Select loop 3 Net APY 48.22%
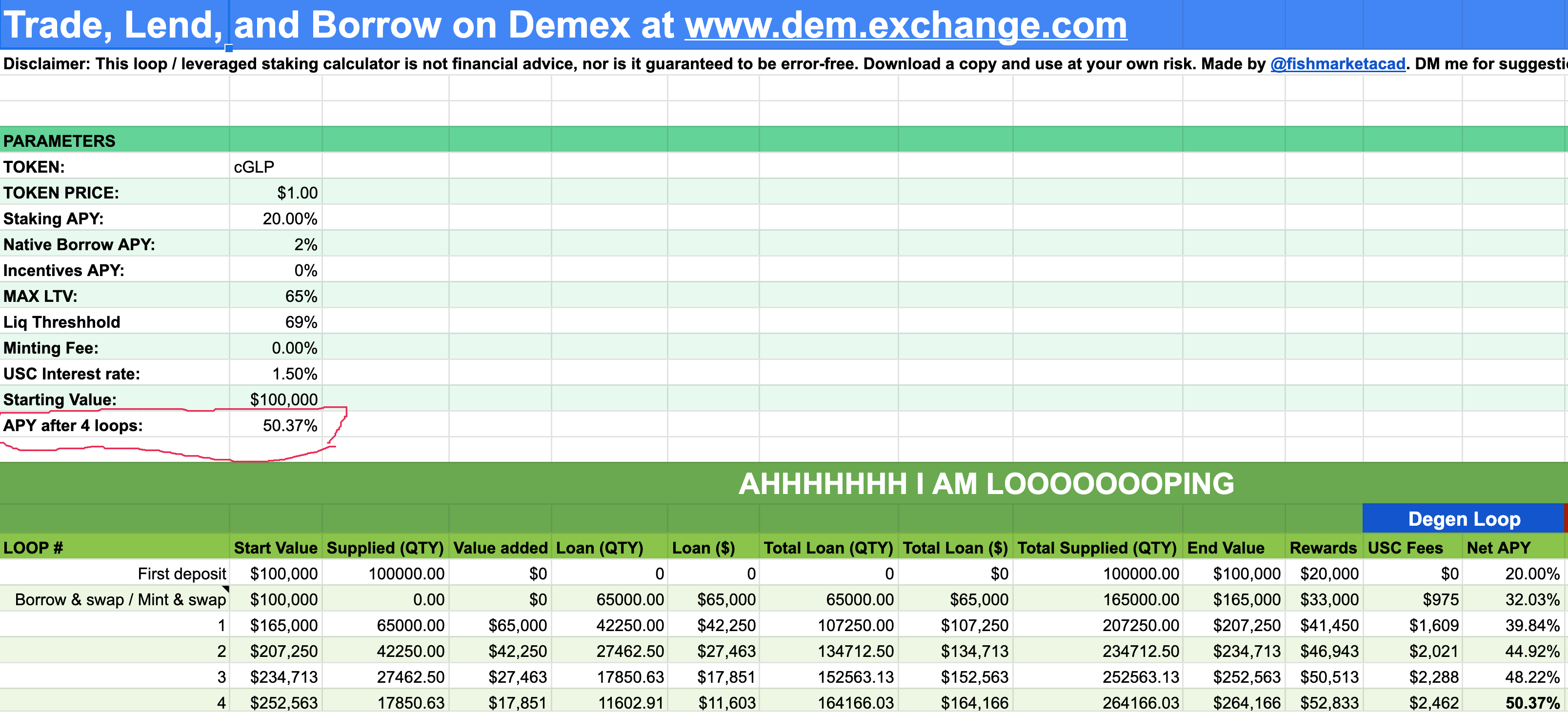 pos(1514,677)
